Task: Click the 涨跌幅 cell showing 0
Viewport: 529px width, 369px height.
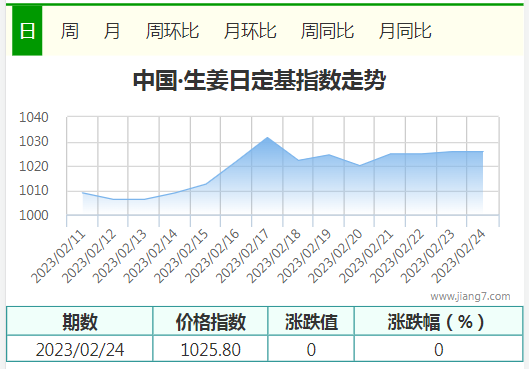Action: pos(439,349)
